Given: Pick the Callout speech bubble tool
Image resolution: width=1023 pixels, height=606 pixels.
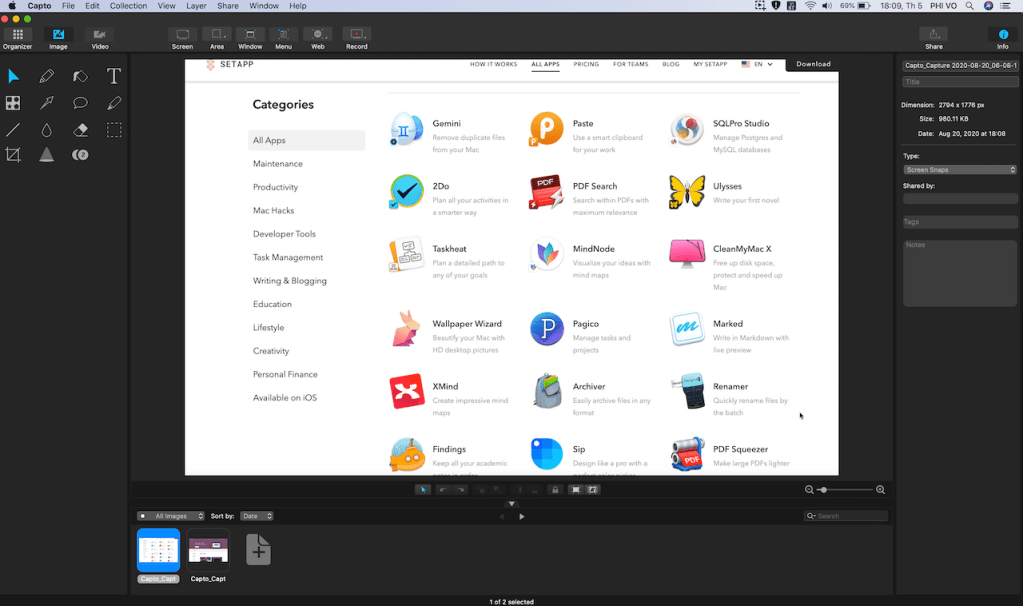Looking at the screenshot, I should [x=80, y=103].
